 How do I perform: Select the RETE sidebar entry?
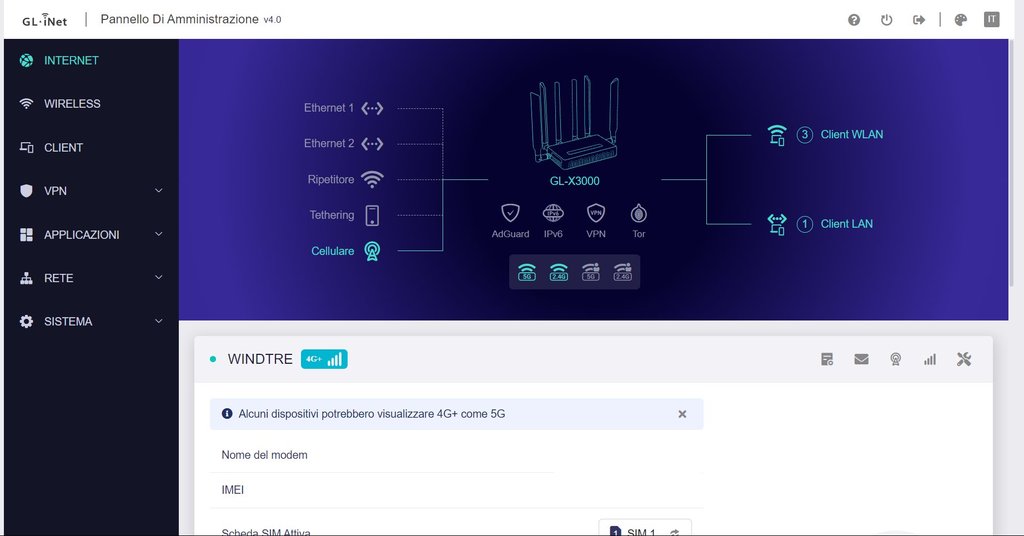tap(91, 278)
